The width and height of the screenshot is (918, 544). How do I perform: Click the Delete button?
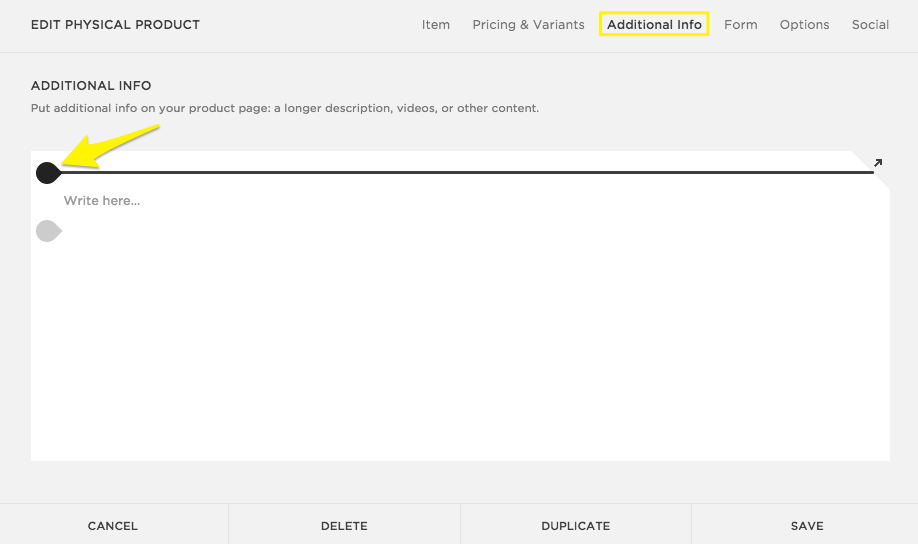344,525
